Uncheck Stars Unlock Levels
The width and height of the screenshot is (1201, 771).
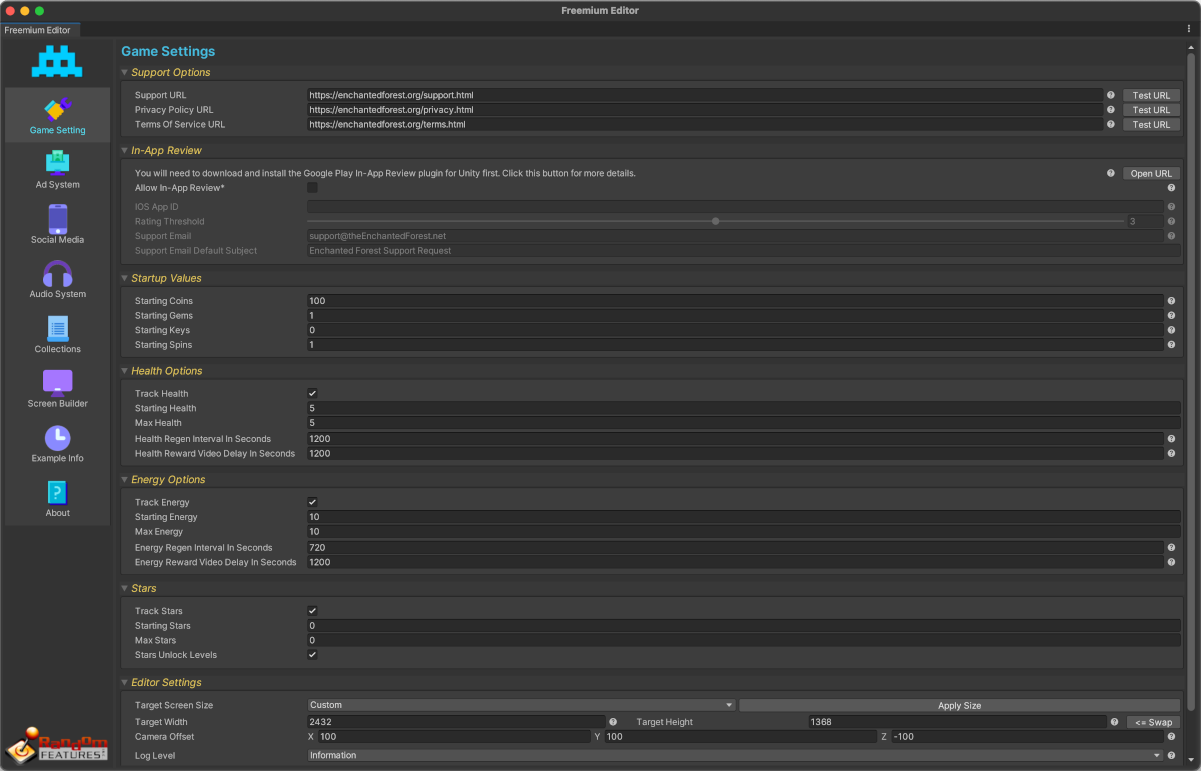[312, 655]
